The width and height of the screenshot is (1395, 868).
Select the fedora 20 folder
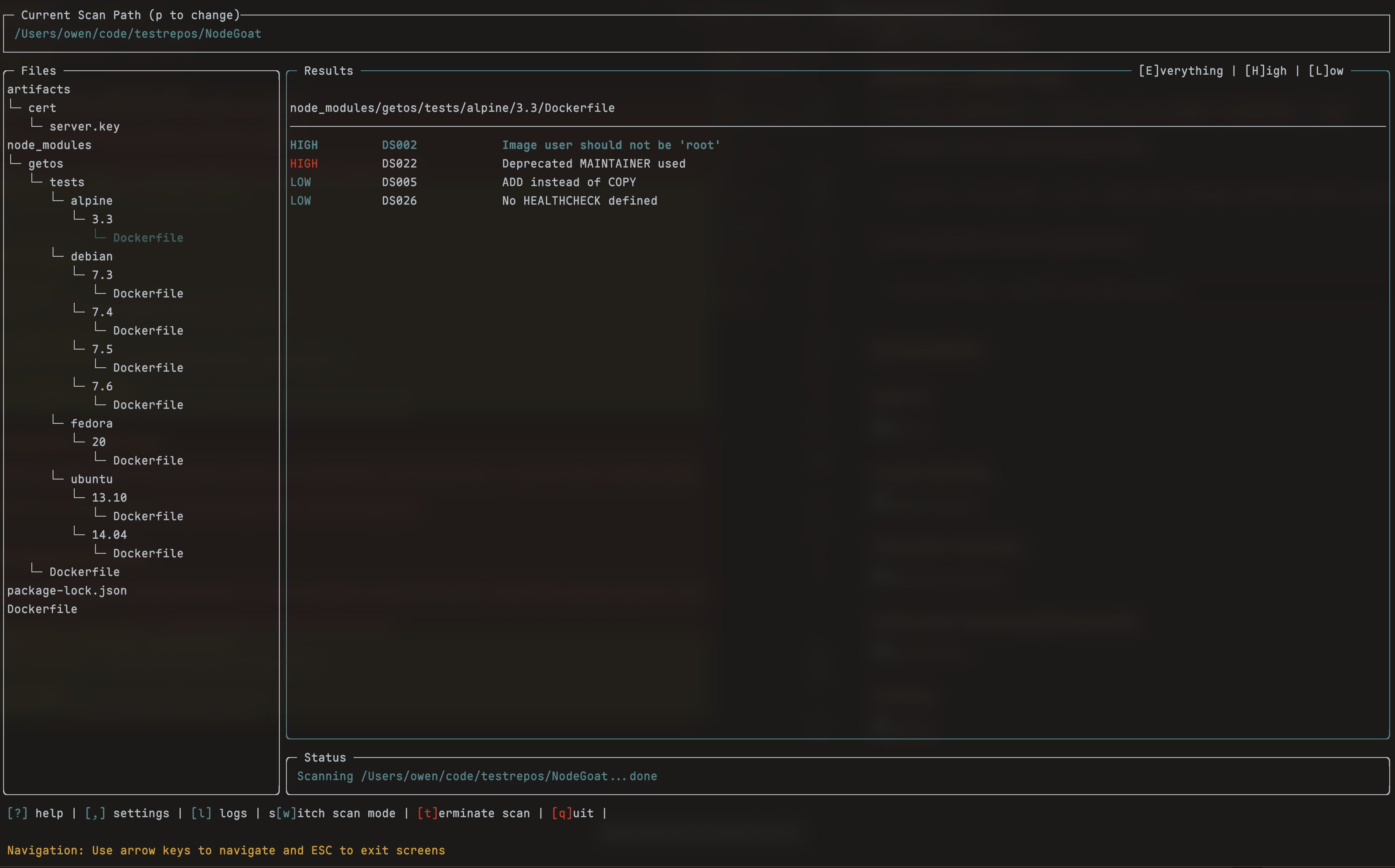point(99,442)
